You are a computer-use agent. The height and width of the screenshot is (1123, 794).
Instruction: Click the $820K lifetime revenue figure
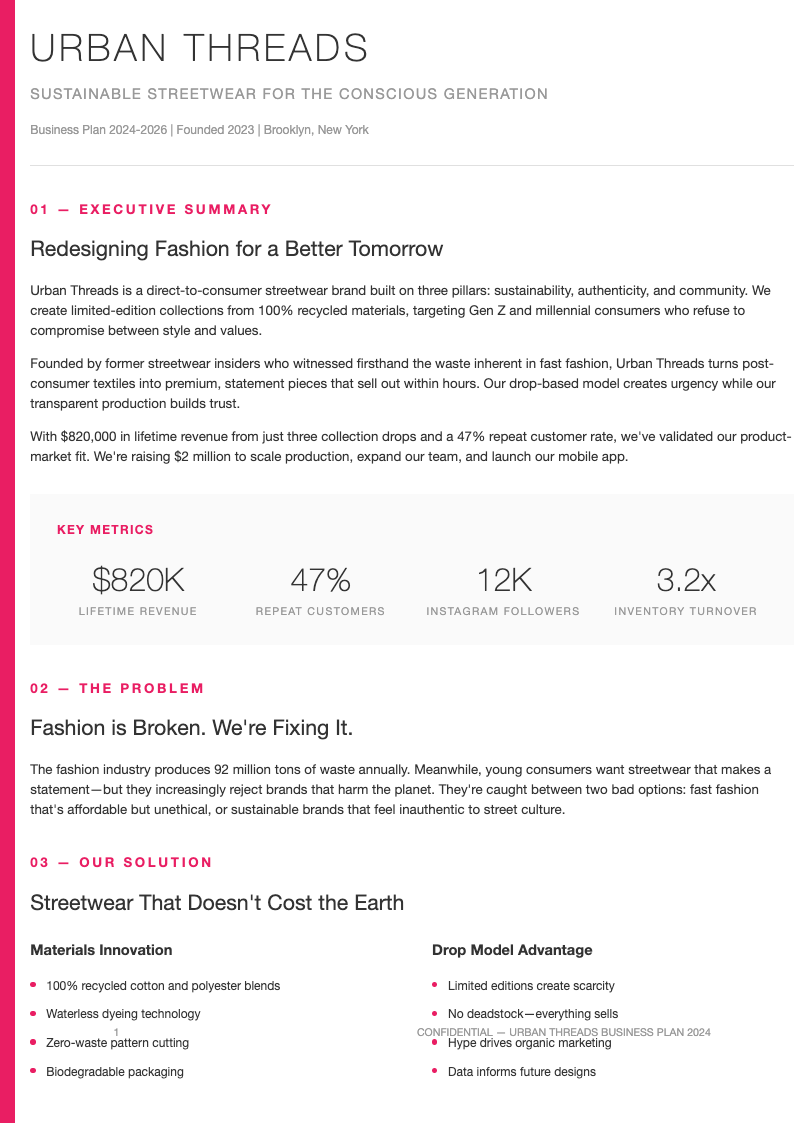coord(138,580)
